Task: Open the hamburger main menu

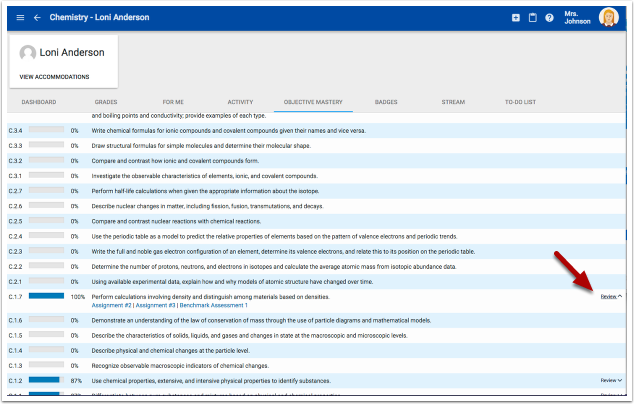Action: 20,18
